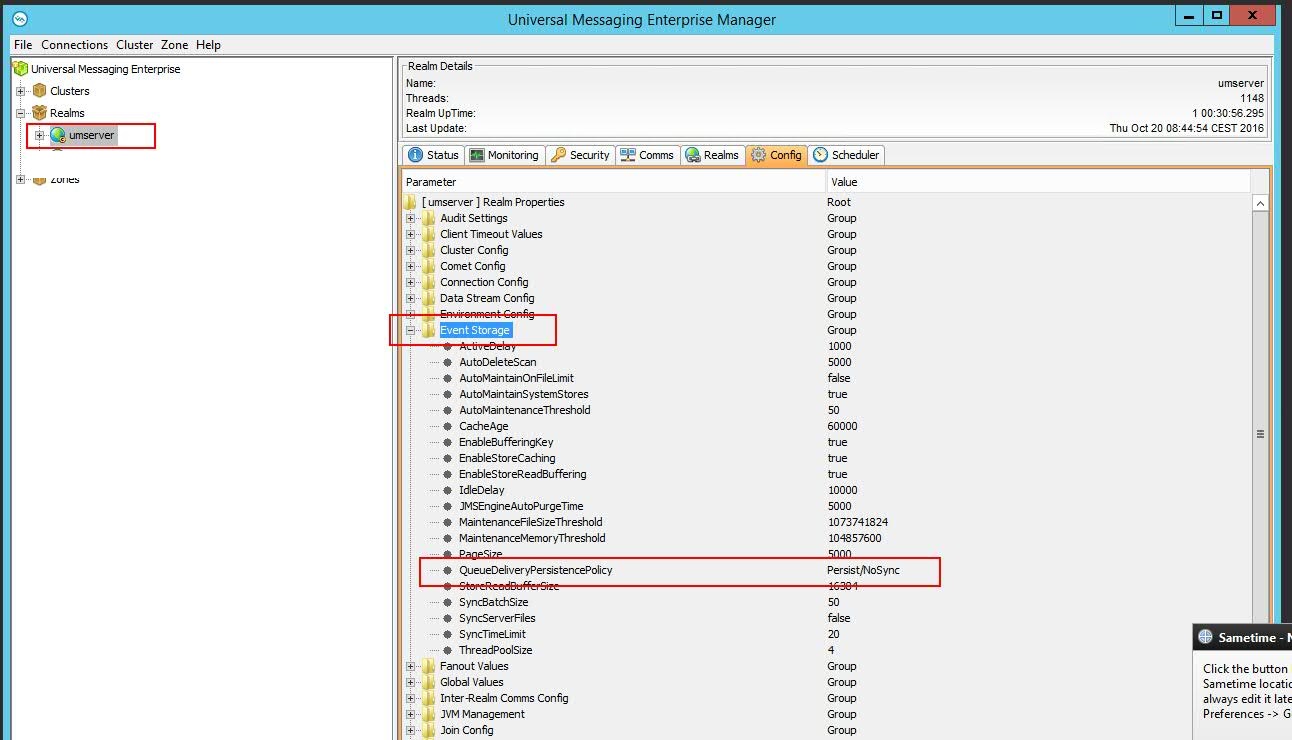
Task: Collapse the Realms tree node
Action: point(20,113)
